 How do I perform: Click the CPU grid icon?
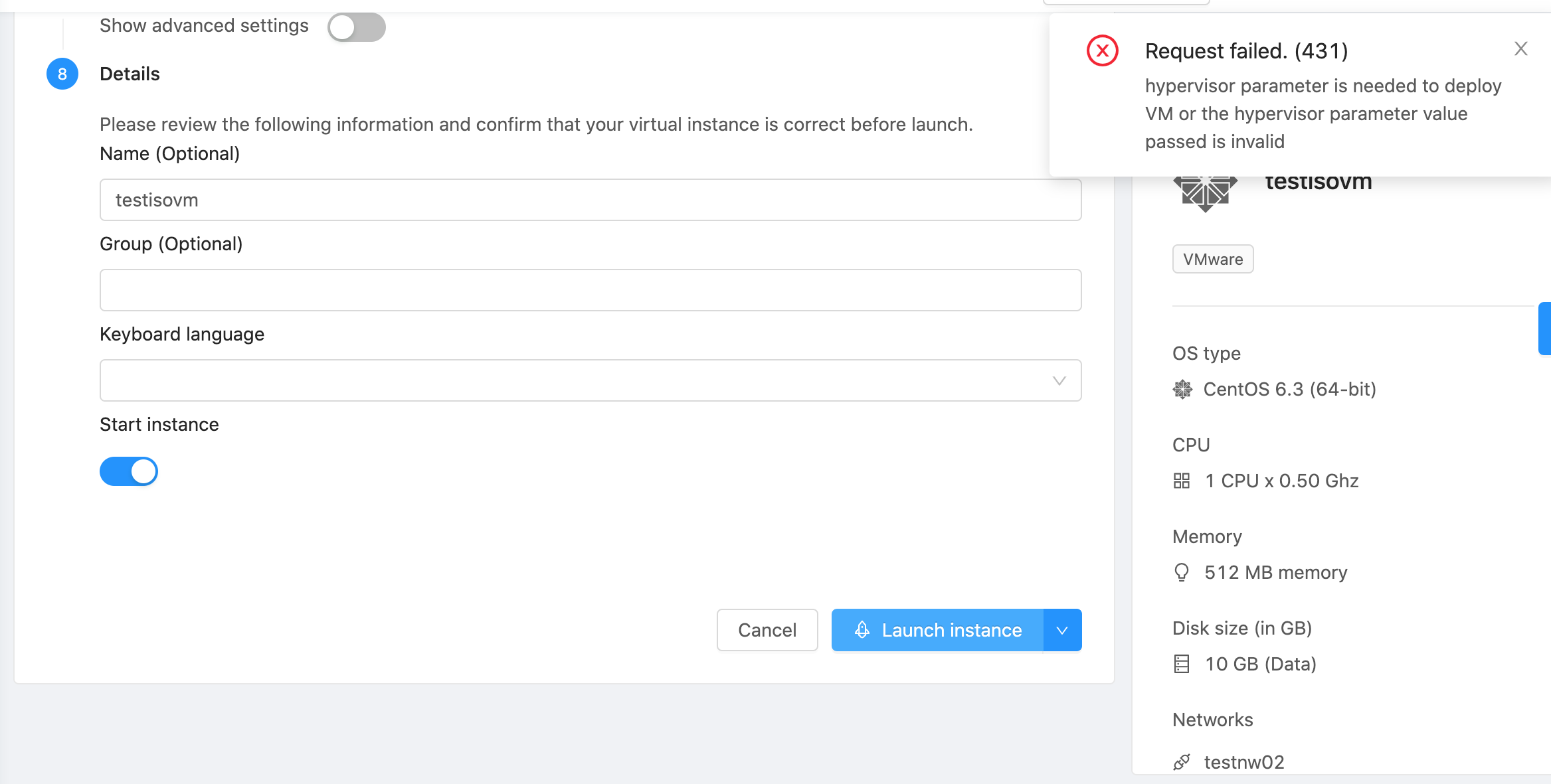tap(1182, 481)
